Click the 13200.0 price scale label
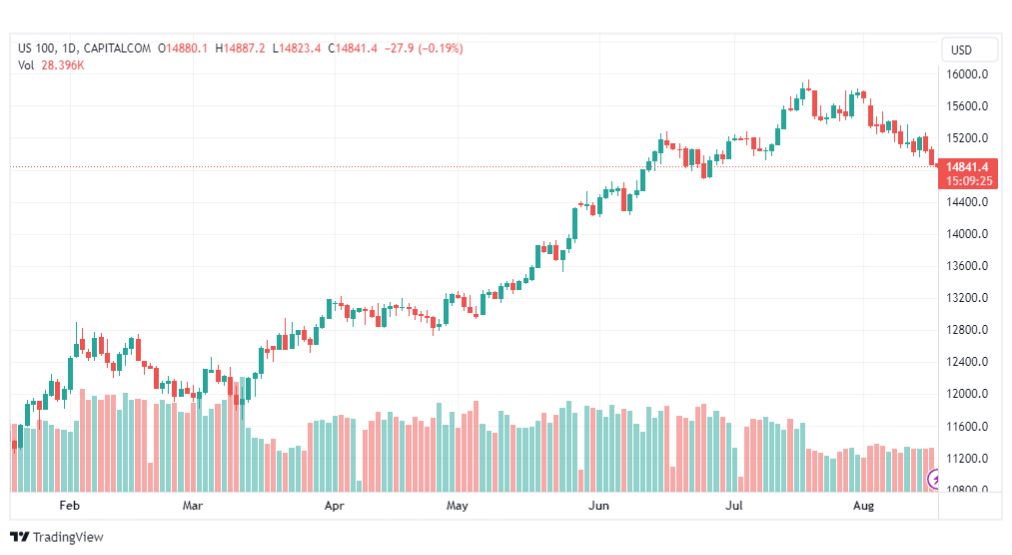This screenshot has height=555, width=1012. click(x=967, y=298)
